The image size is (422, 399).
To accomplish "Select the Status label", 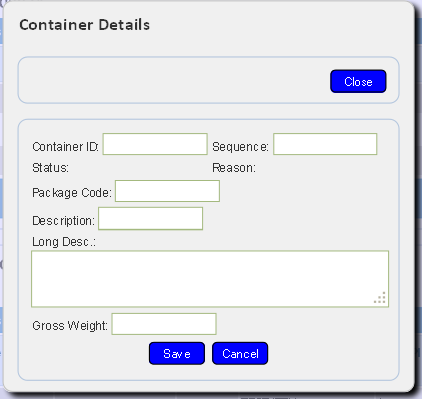I will tap(50, 168).
